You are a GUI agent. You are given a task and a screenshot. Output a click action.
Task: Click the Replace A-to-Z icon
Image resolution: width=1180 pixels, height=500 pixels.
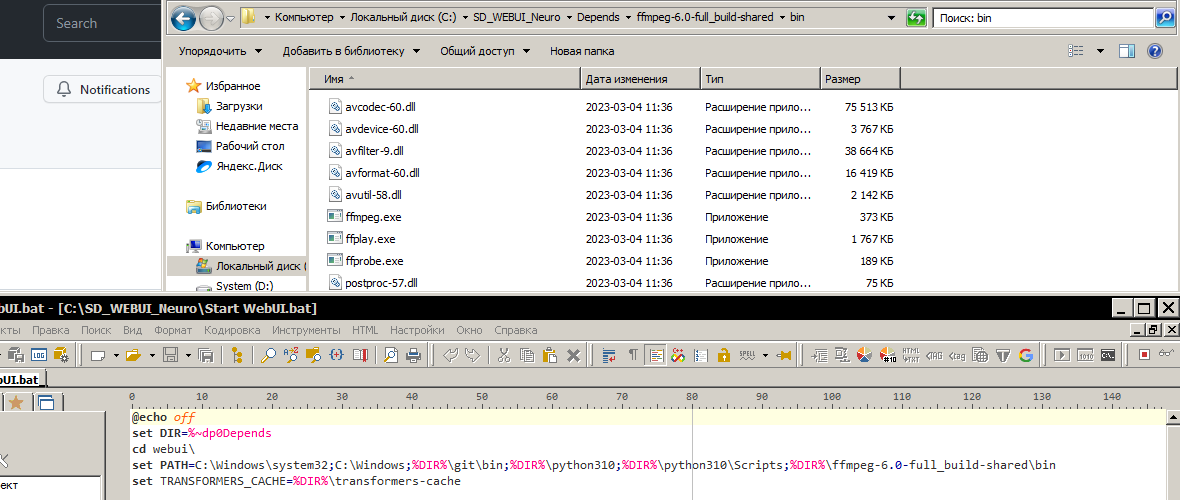(290, 355)
